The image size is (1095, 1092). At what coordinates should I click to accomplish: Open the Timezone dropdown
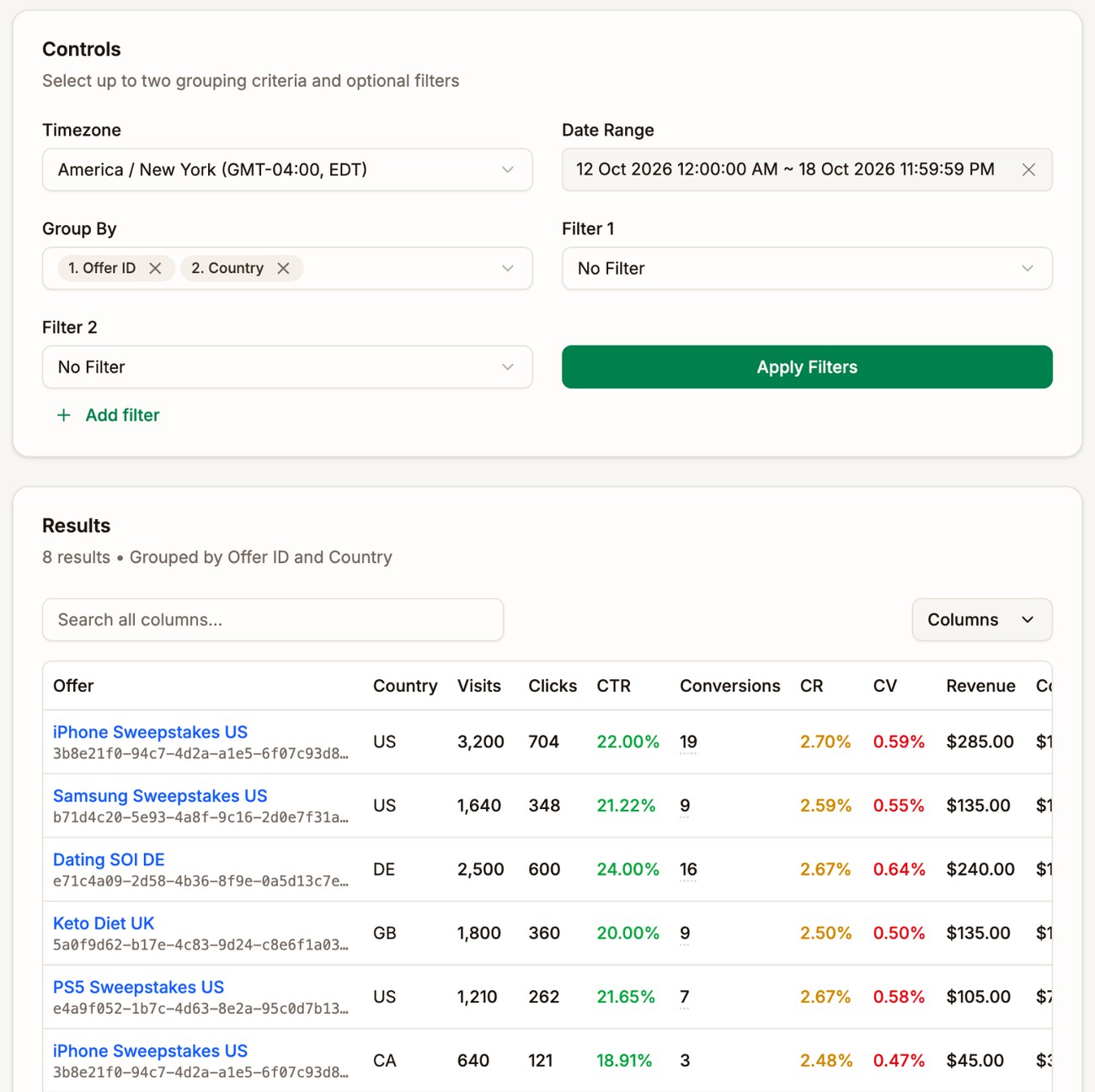tap(287, 169)
